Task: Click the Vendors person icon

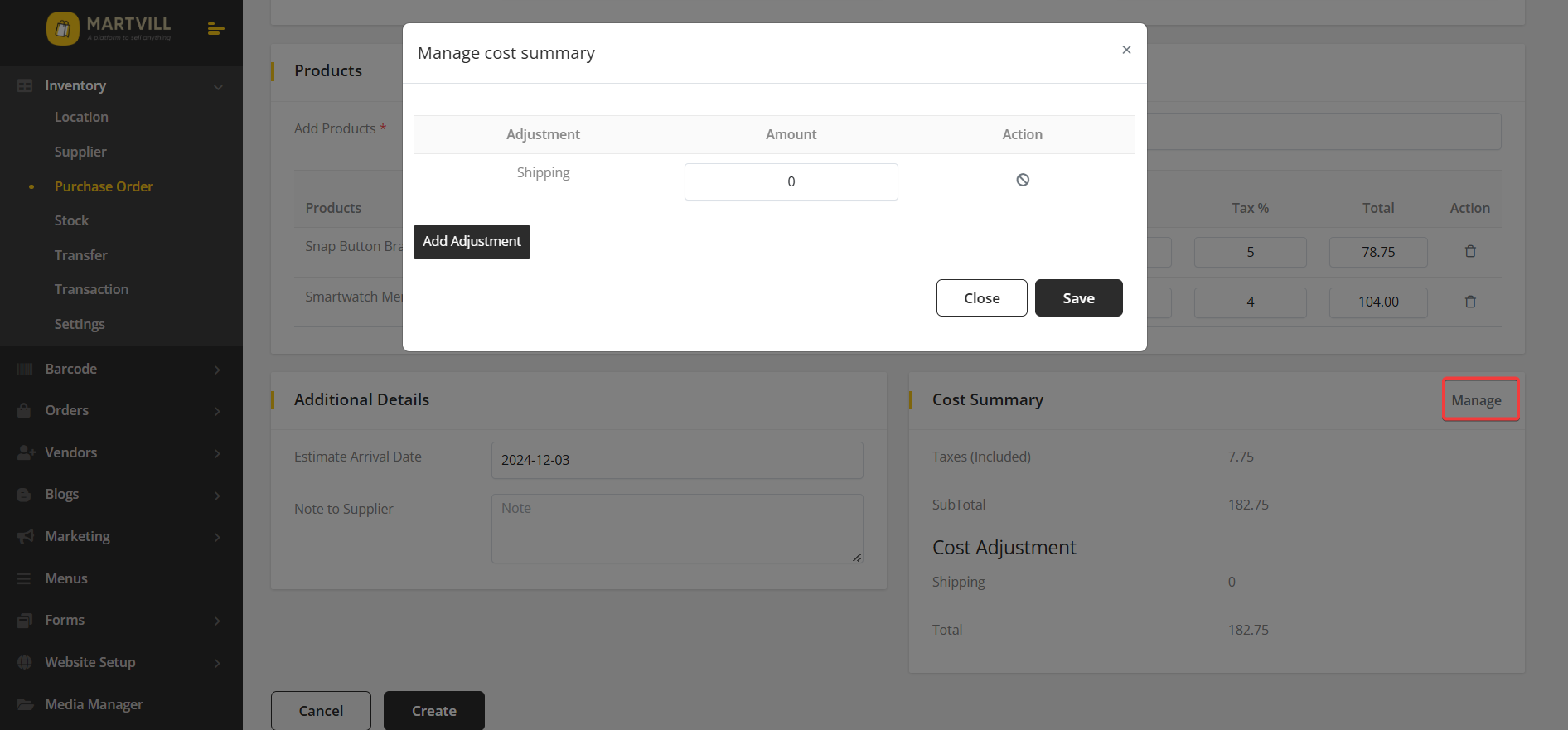Action: pos(25,452)
